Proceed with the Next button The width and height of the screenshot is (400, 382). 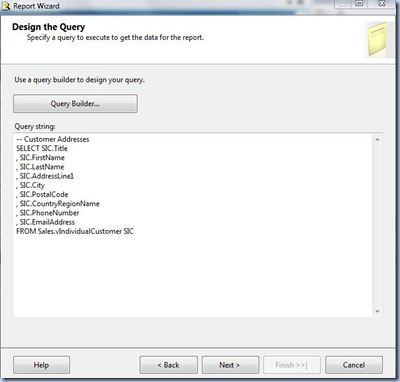[230, 365]
